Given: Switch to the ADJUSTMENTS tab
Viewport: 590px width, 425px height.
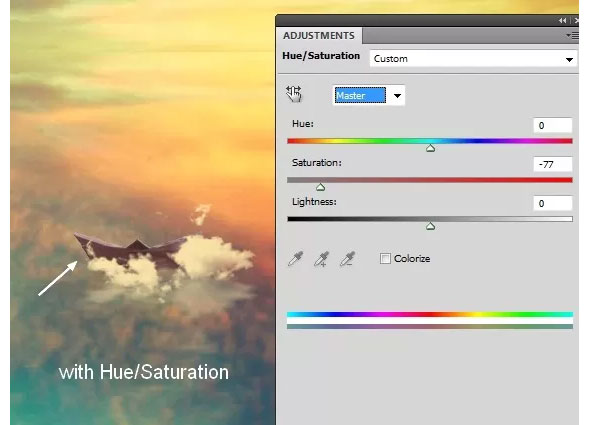Looking at the screenshot, I should tap(319, 36).
